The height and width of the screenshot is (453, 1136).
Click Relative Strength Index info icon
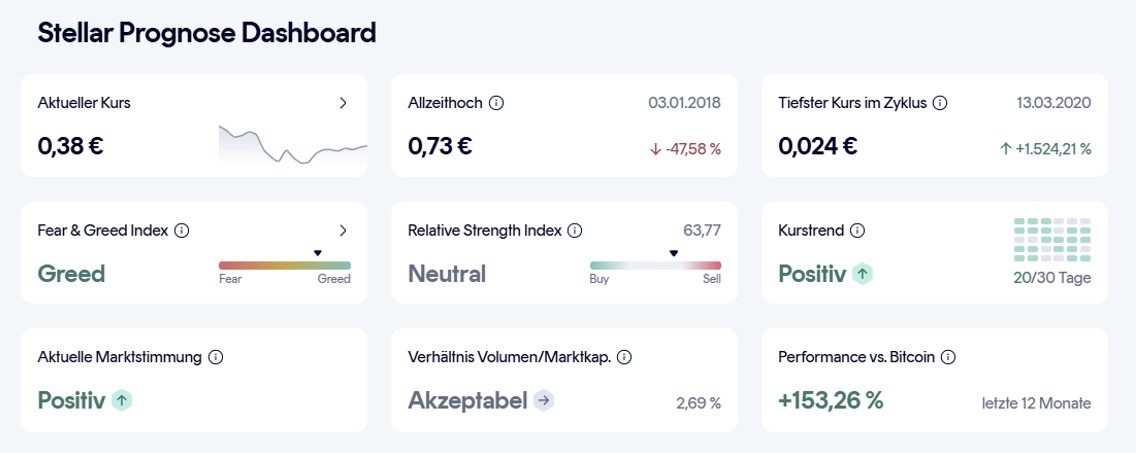[575, 231]
